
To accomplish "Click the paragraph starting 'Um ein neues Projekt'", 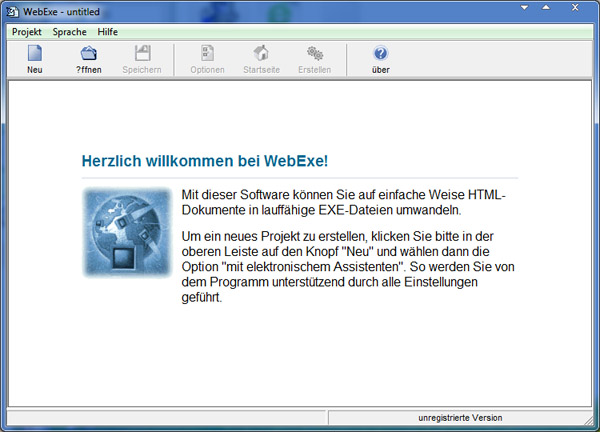I will 348,267.
